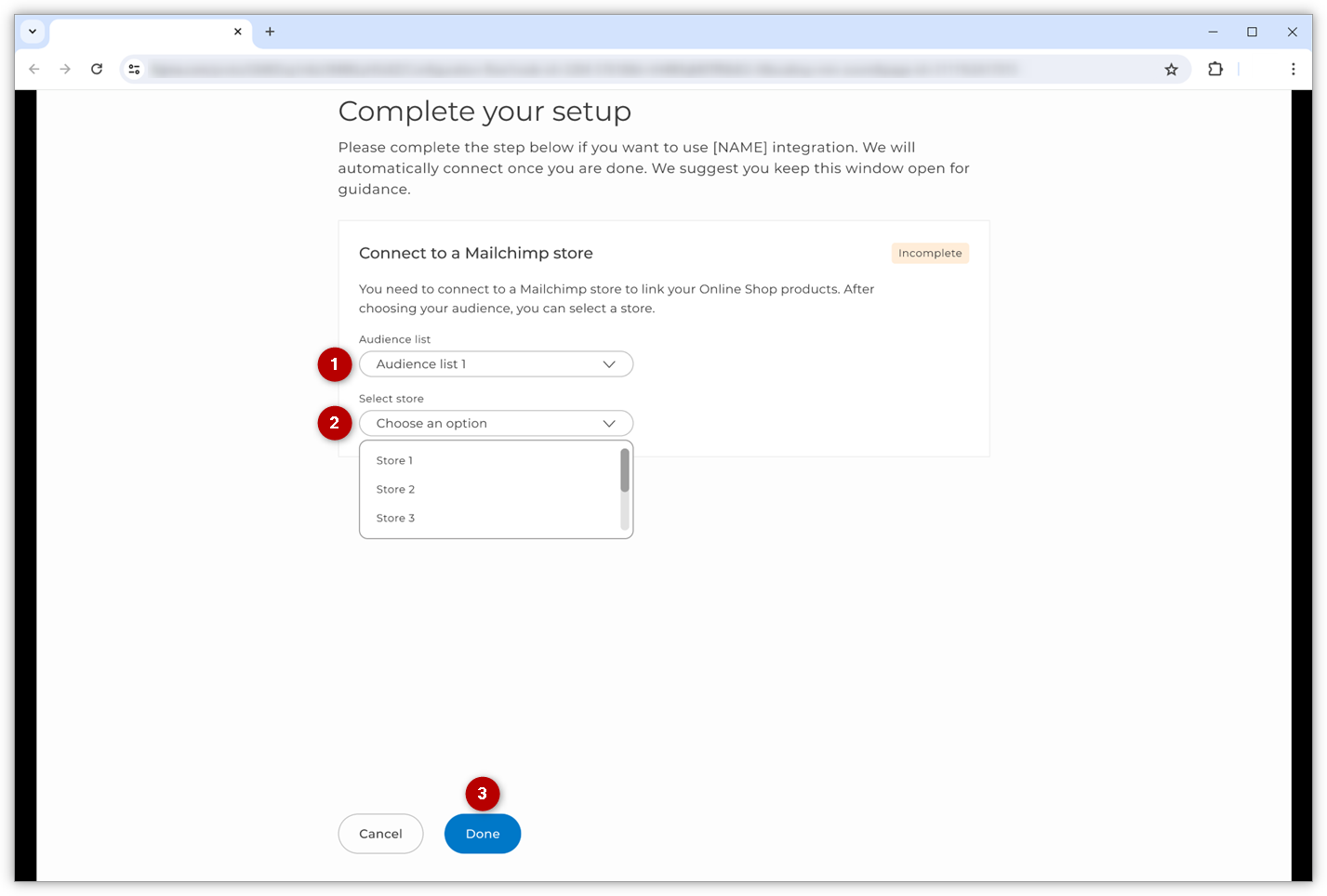Click the site information icon in address bar

134,69
